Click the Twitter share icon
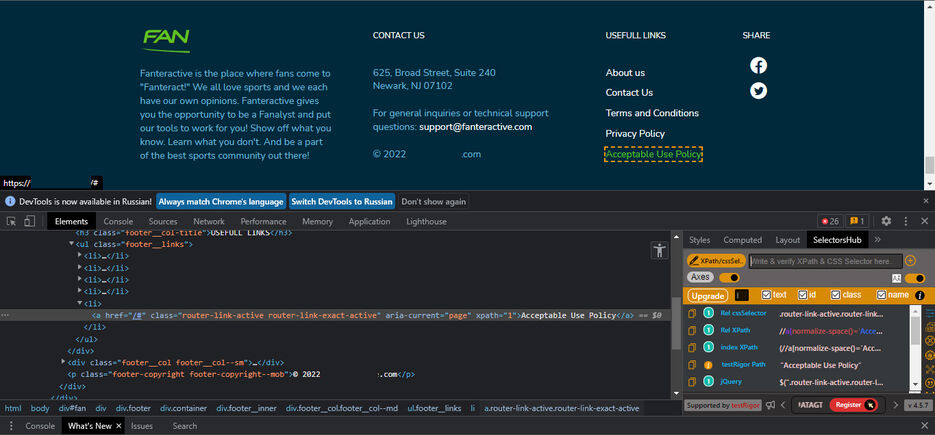Image resolution: width=935 pixels, height=435 pixels. click(758, 91)
